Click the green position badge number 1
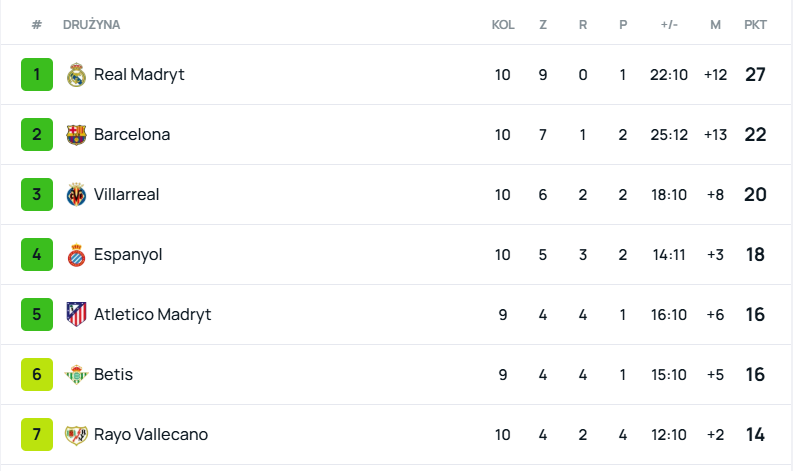The width and height of the screenshot is (793, 471). point(37,75)
